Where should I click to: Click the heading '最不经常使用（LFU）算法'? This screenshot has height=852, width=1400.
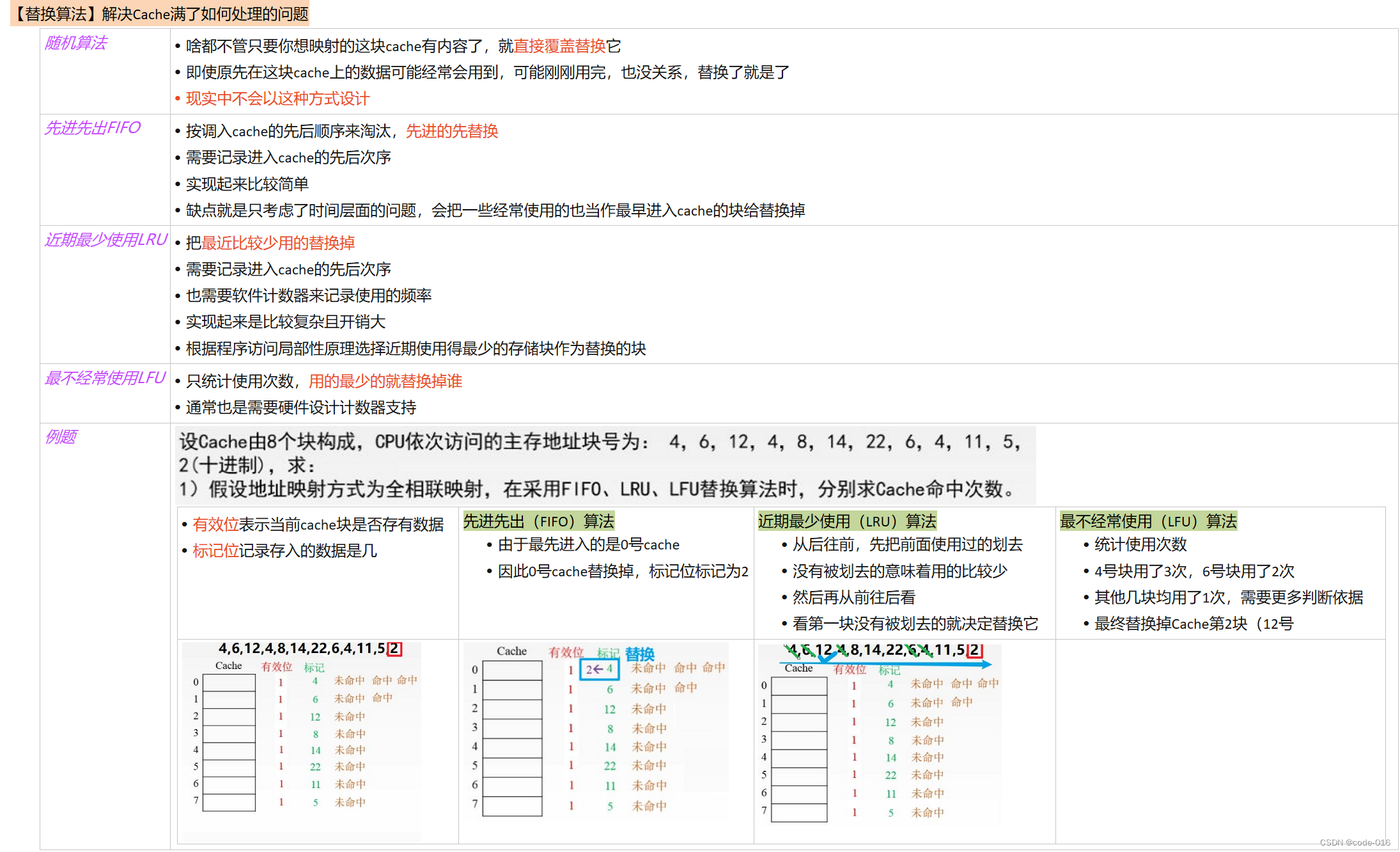[1148, 521]
